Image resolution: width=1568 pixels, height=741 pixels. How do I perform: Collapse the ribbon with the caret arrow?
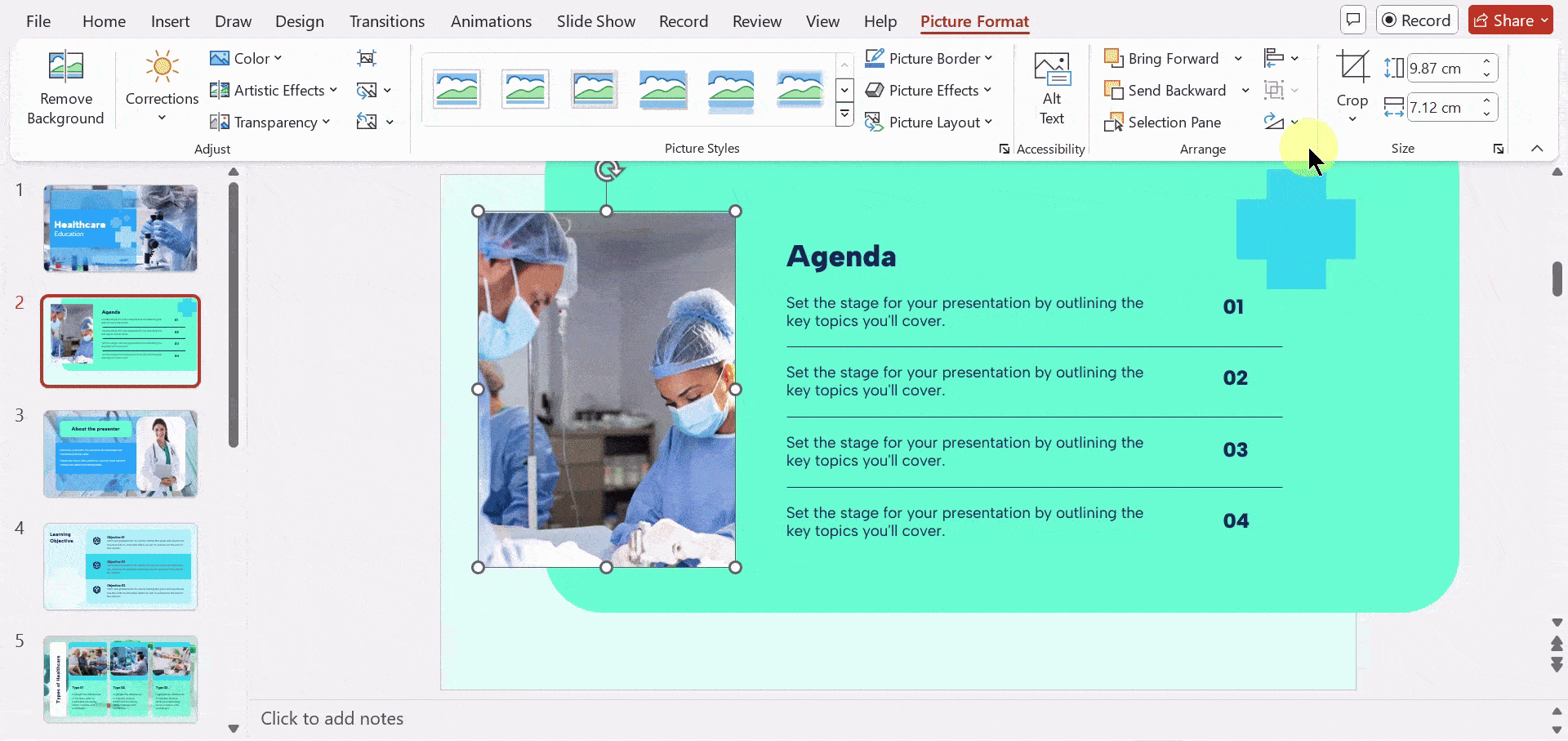point(1537,148)
